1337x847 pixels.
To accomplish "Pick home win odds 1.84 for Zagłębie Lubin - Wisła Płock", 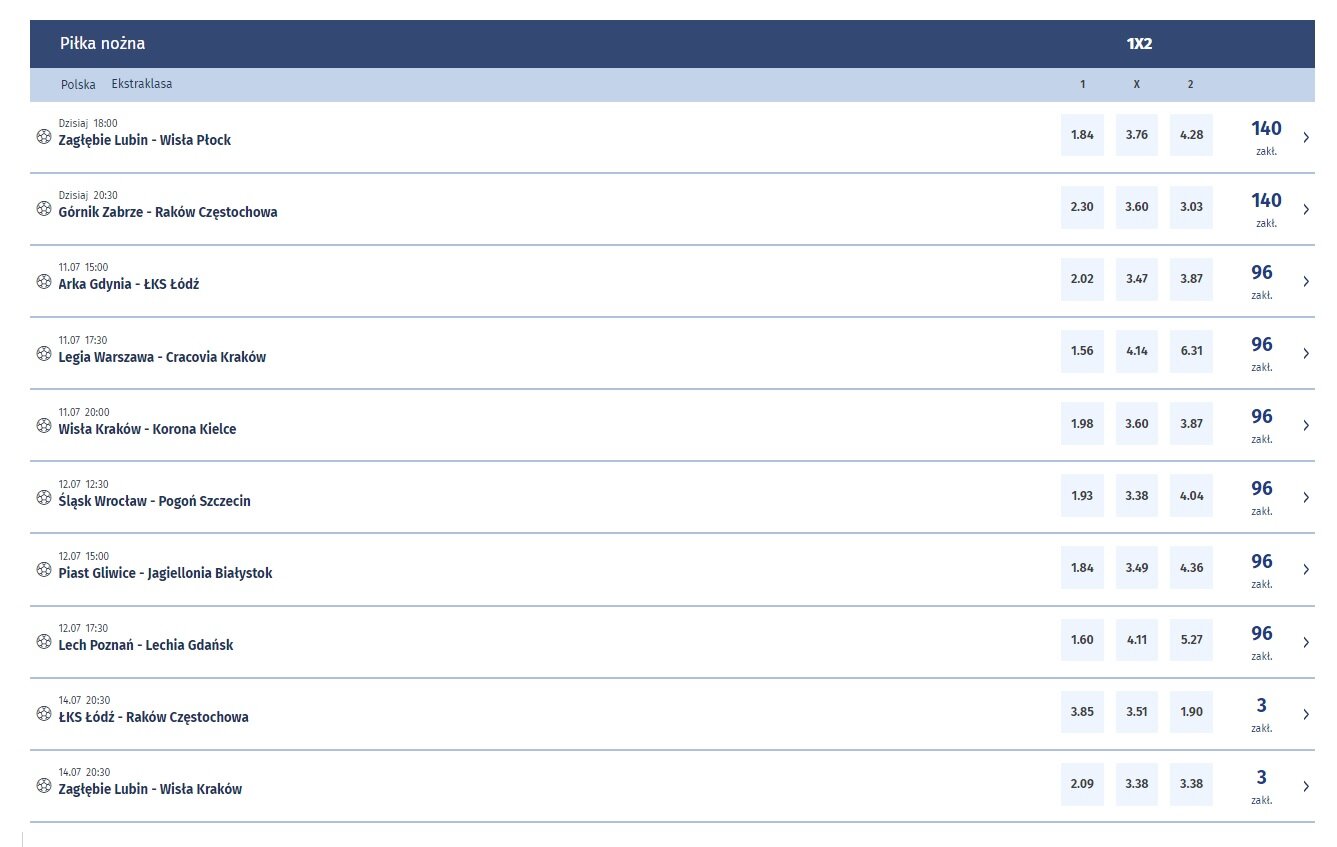I will click(x=1082, y=135).
